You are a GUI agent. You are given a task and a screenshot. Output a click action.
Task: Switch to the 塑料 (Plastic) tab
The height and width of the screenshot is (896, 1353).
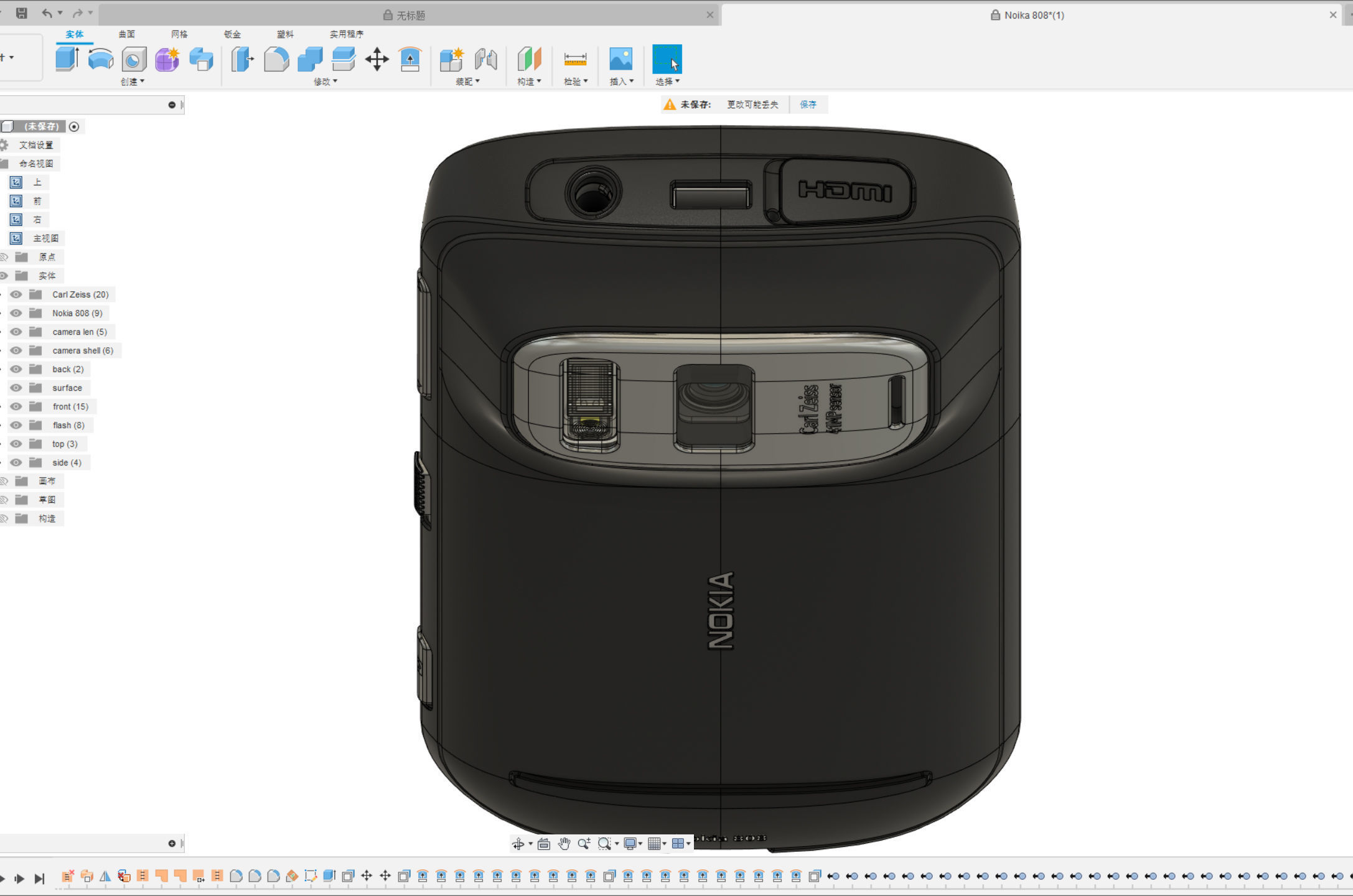[x=285, y=34]
